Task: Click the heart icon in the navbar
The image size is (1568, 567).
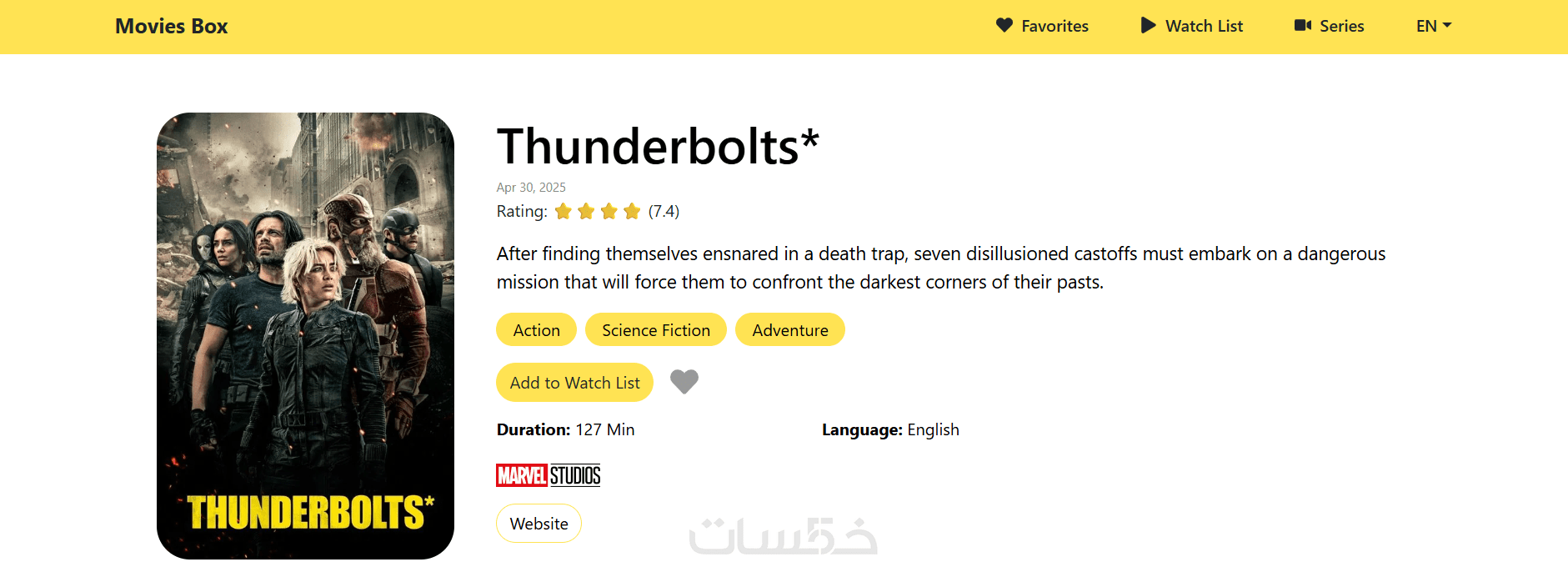Action: [1004, 25]
